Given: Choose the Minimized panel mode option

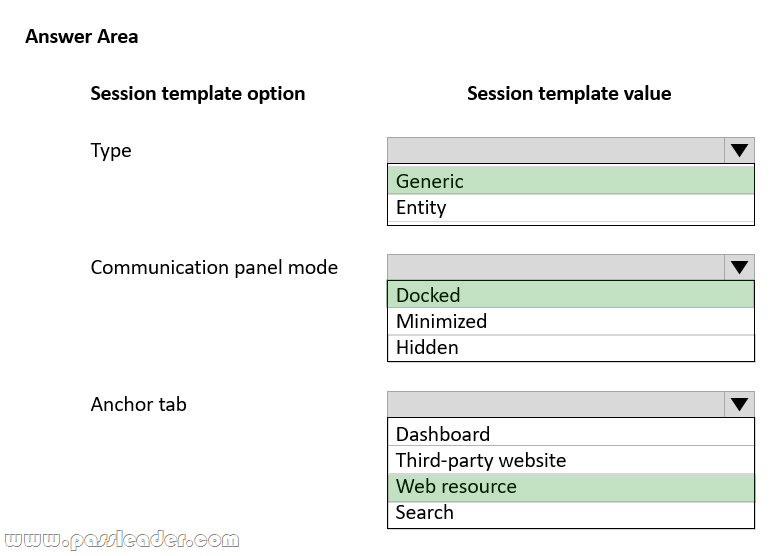Looking at the screenshot, I should point(570,321).
